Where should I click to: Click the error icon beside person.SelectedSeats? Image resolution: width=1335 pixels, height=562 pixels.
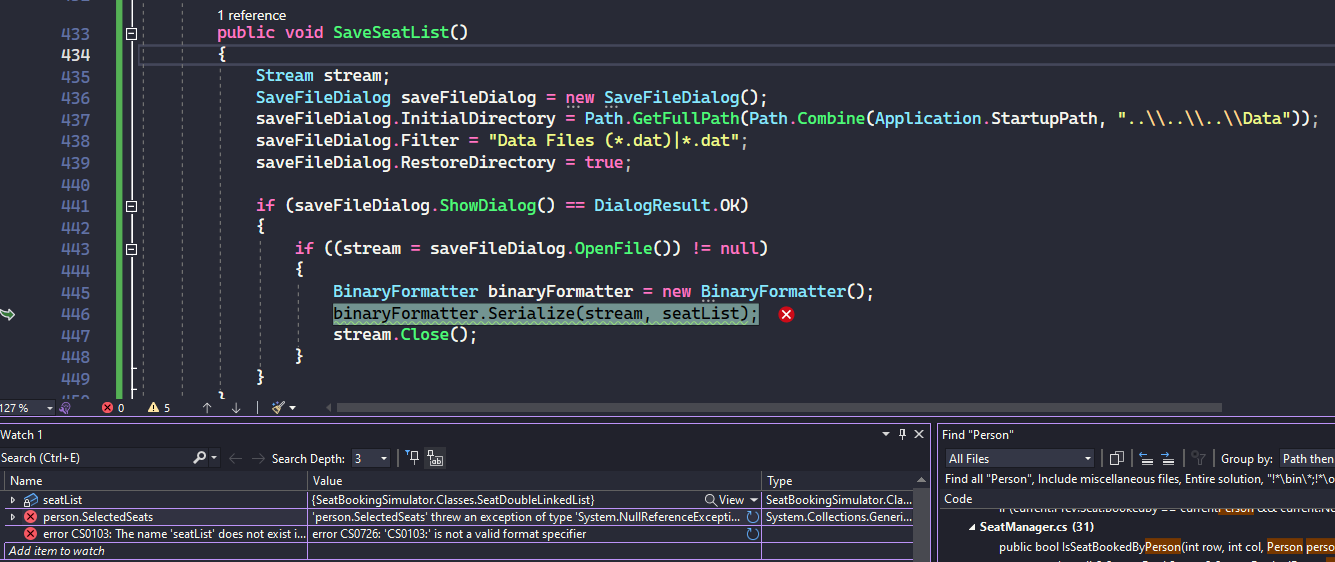point(31,517)
